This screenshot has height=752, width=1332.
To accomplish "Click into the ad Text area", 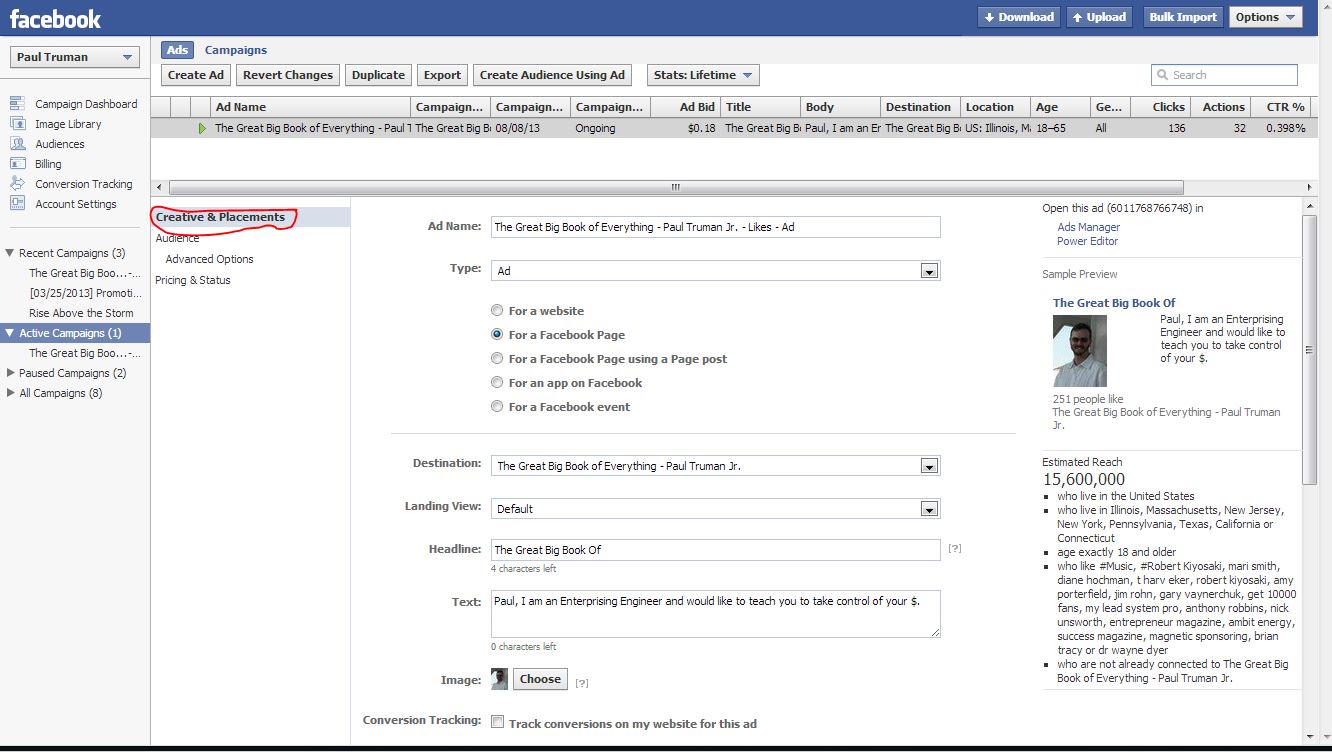I will [716, 613].
